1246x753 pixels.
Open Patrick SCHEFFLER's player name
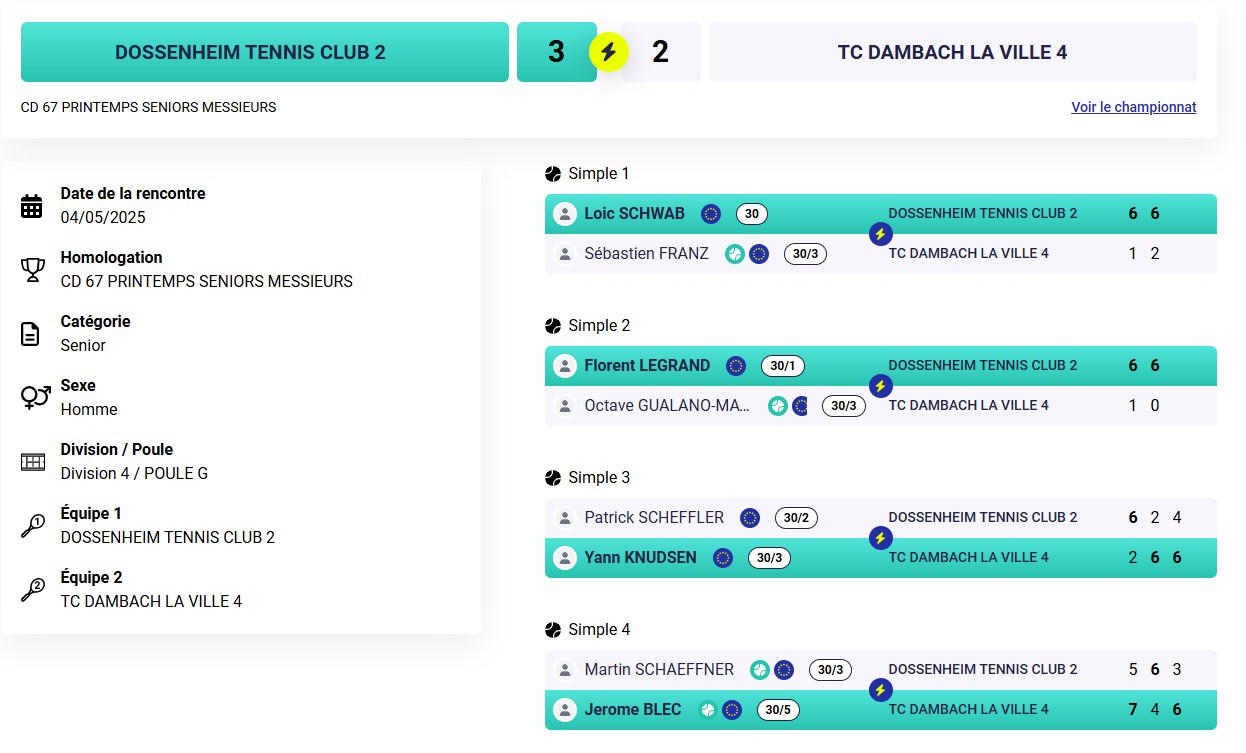(654, 518)
